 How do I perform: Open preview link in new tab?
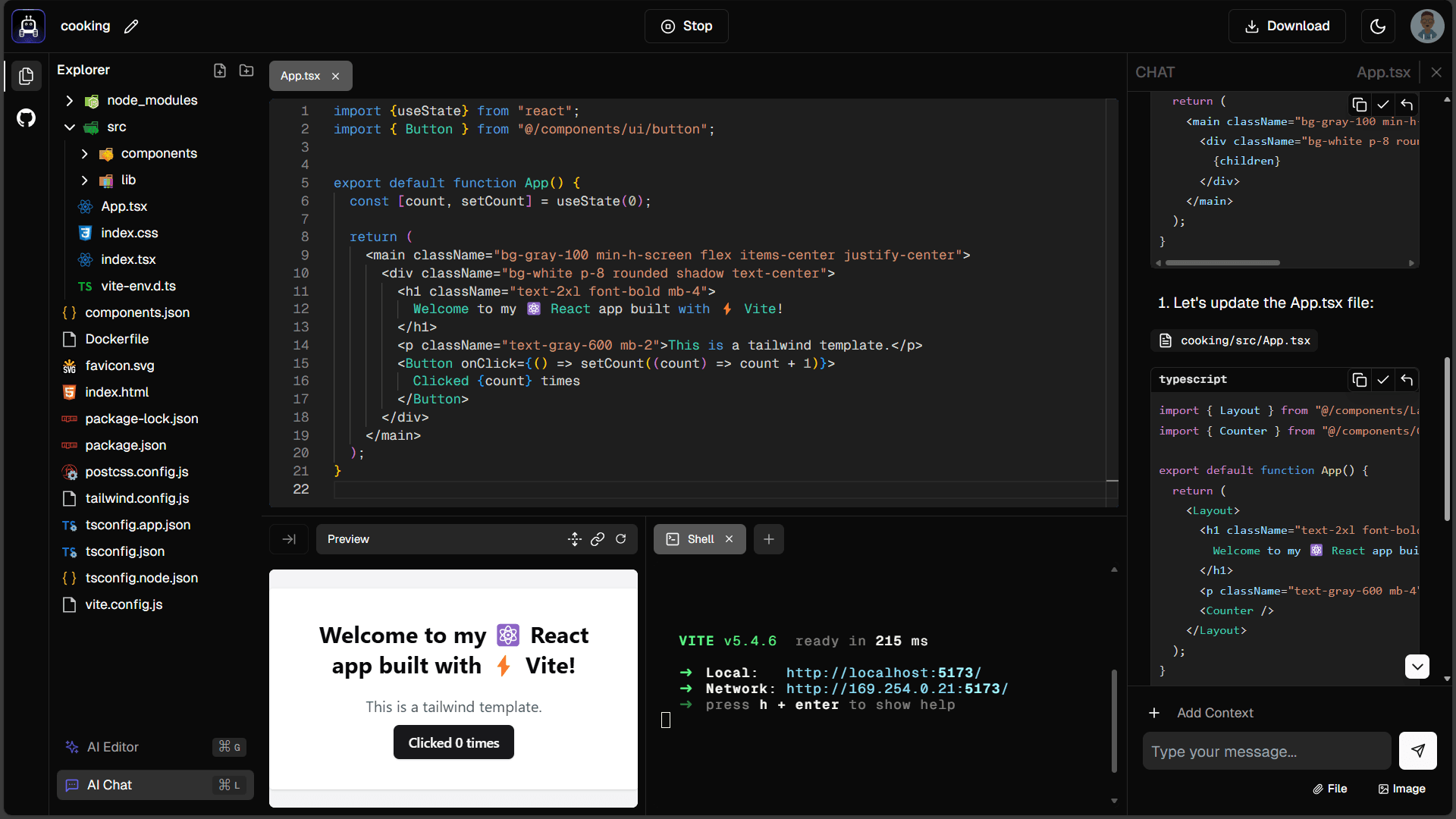pyautogui.click(x=598, y=538)
